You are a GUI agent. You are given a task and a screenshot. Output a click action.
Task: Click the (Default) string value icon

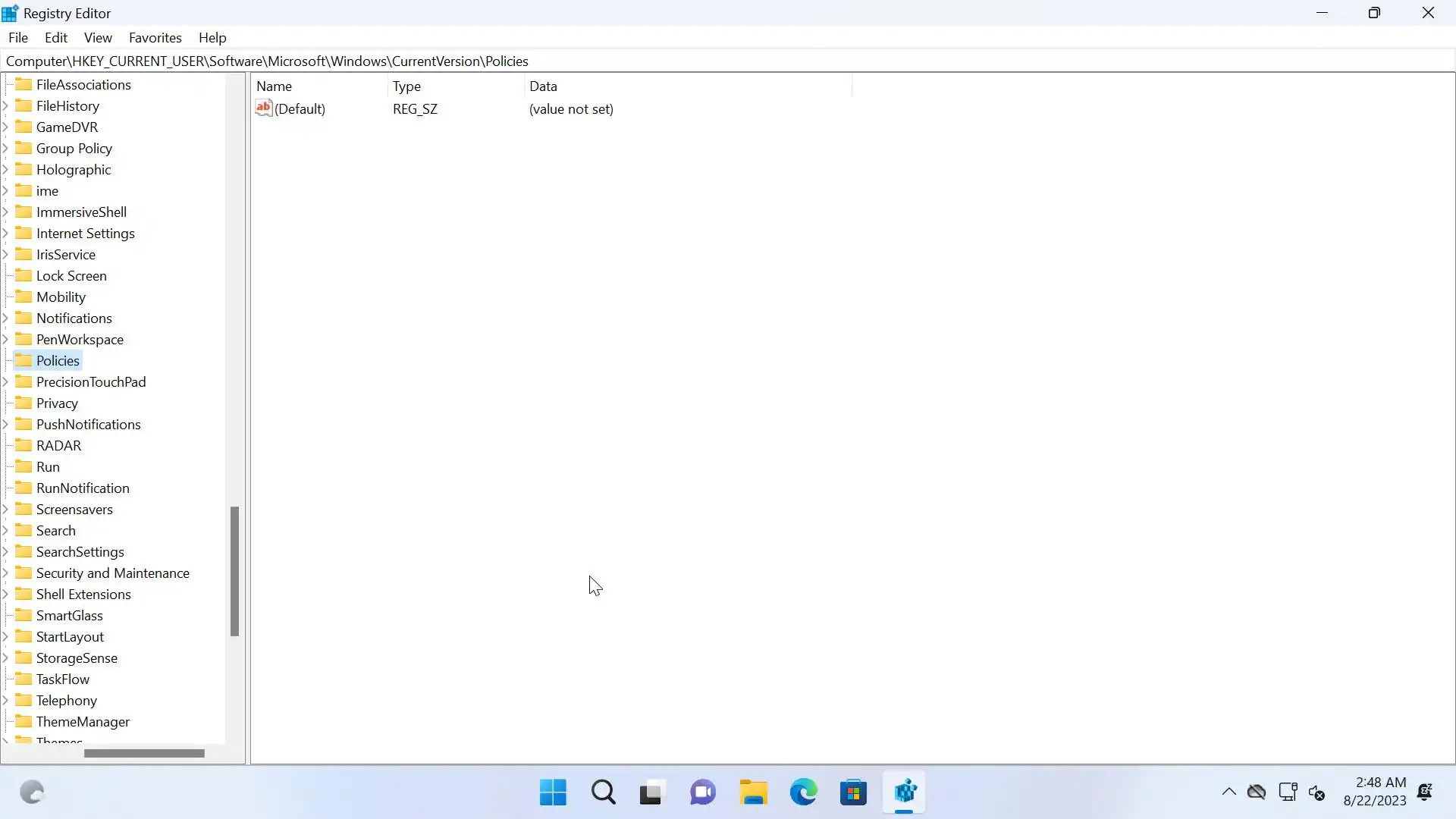click(x=263, y=108)
